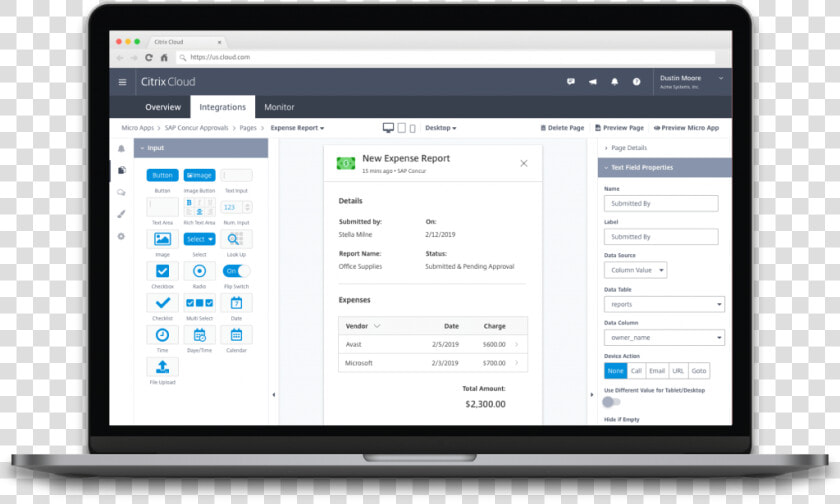This screenshot has height=504, width=840.
Task: Open notifications bell in the header
Action: (x=614, y=81)
